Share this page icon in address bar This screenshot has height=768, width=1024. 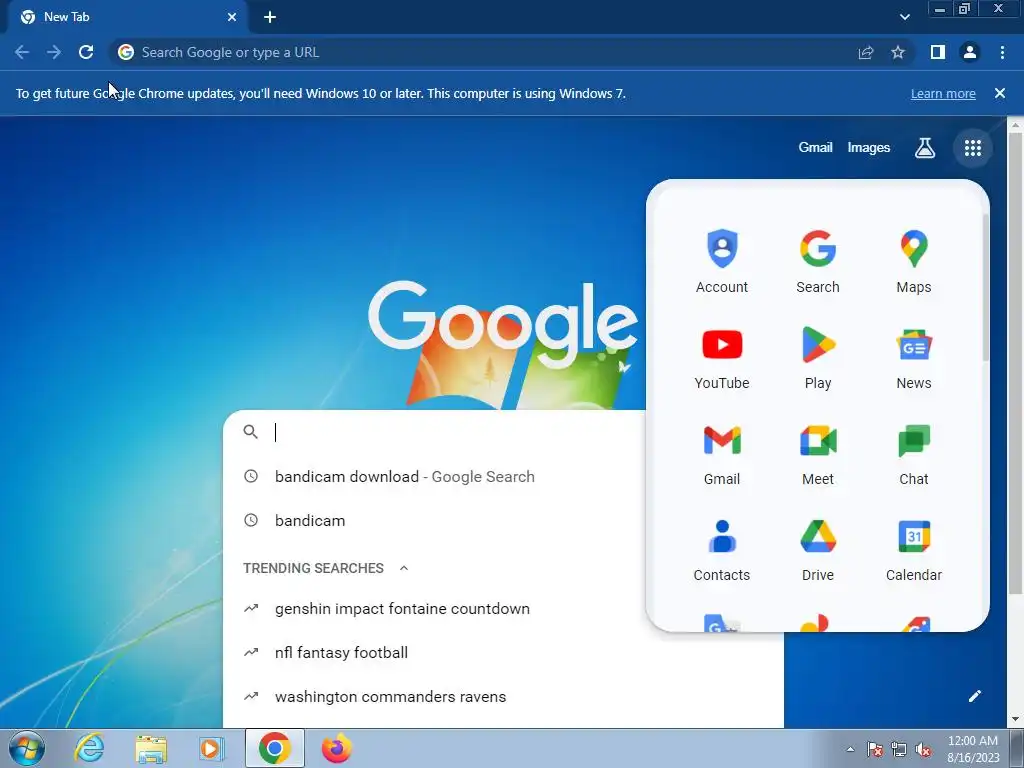(x=866, y=52)
